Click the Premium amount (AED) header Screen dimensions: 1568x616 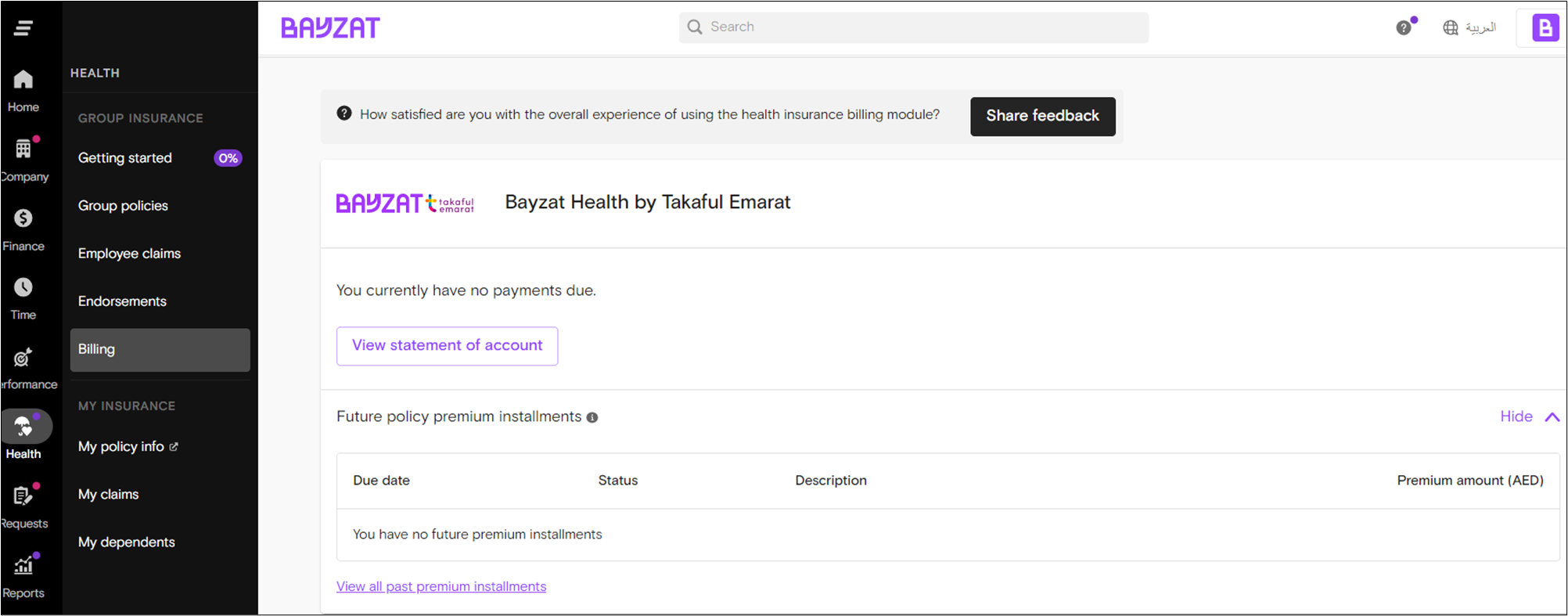(x=1470, y=481)
